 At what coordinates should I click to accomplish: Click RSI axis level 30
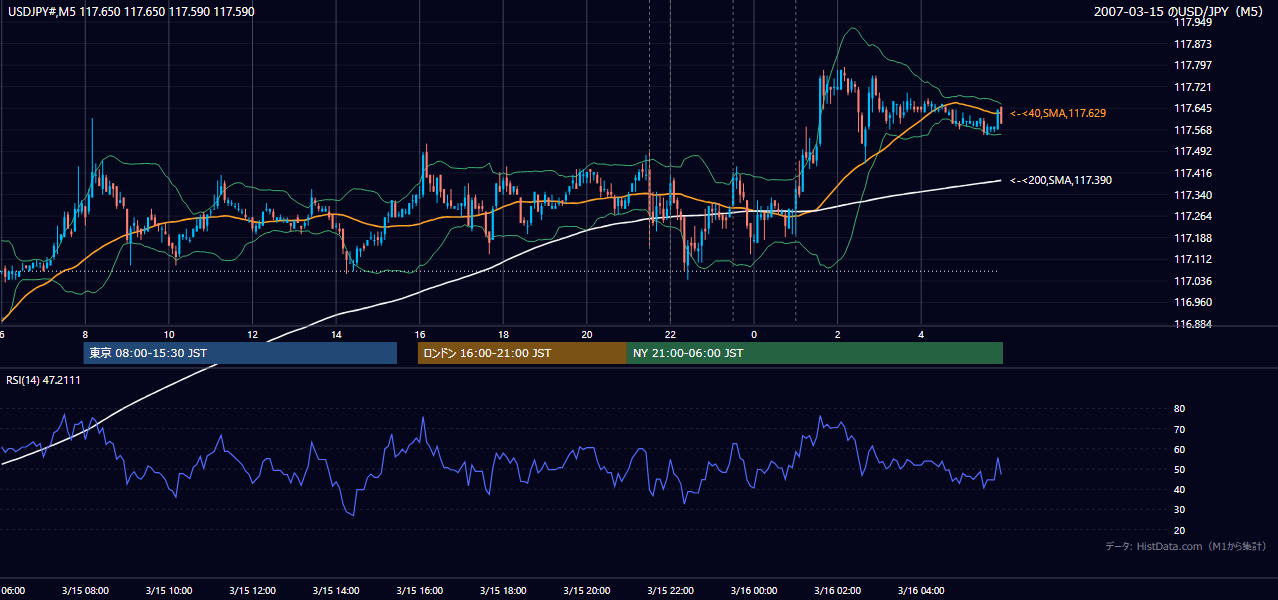pyautogui.click(x=1179, y=510)
